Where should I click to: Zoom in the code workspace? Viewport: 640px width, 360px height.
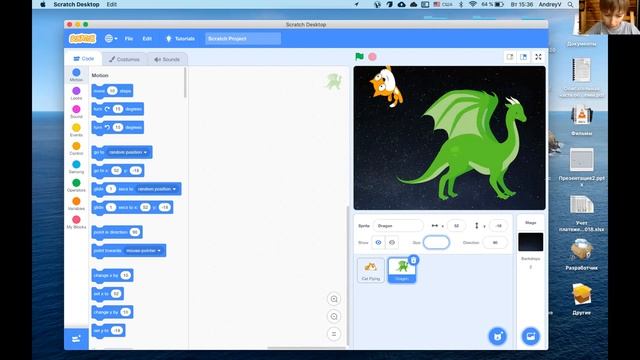334,299
